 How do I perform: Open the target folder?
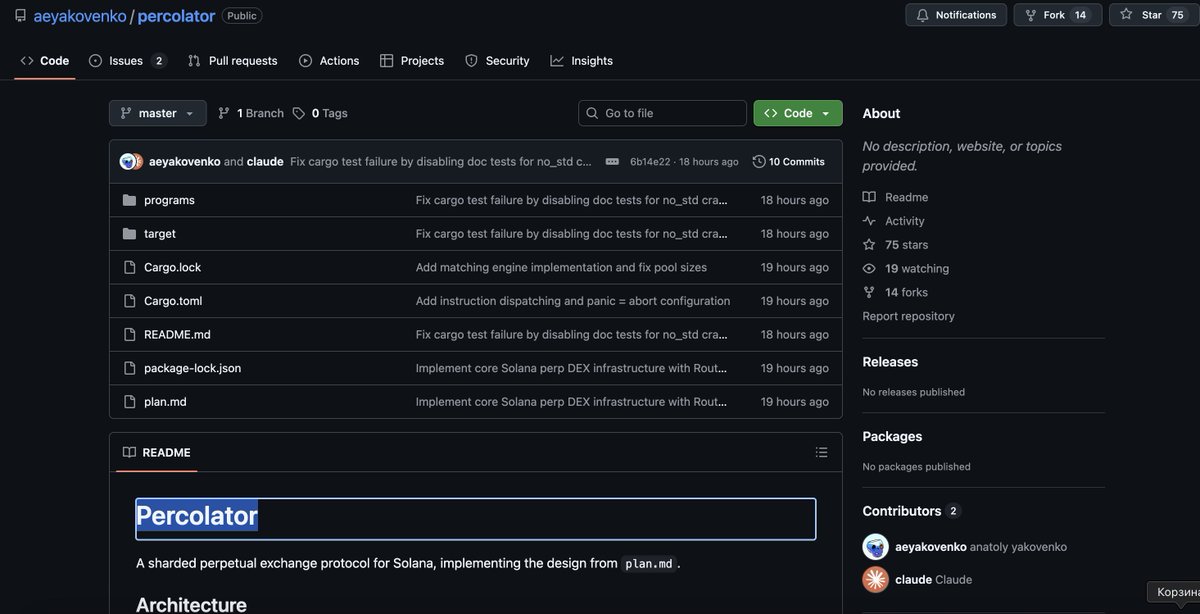point(160,234)
